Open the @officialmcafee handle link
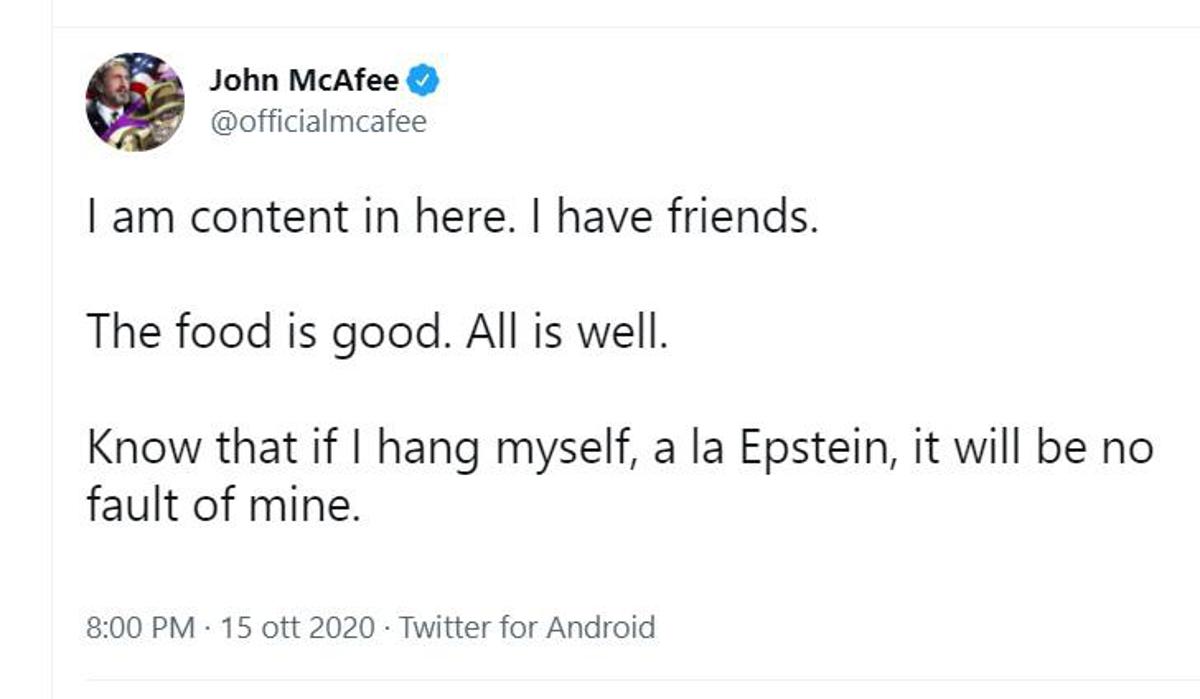 317,122
